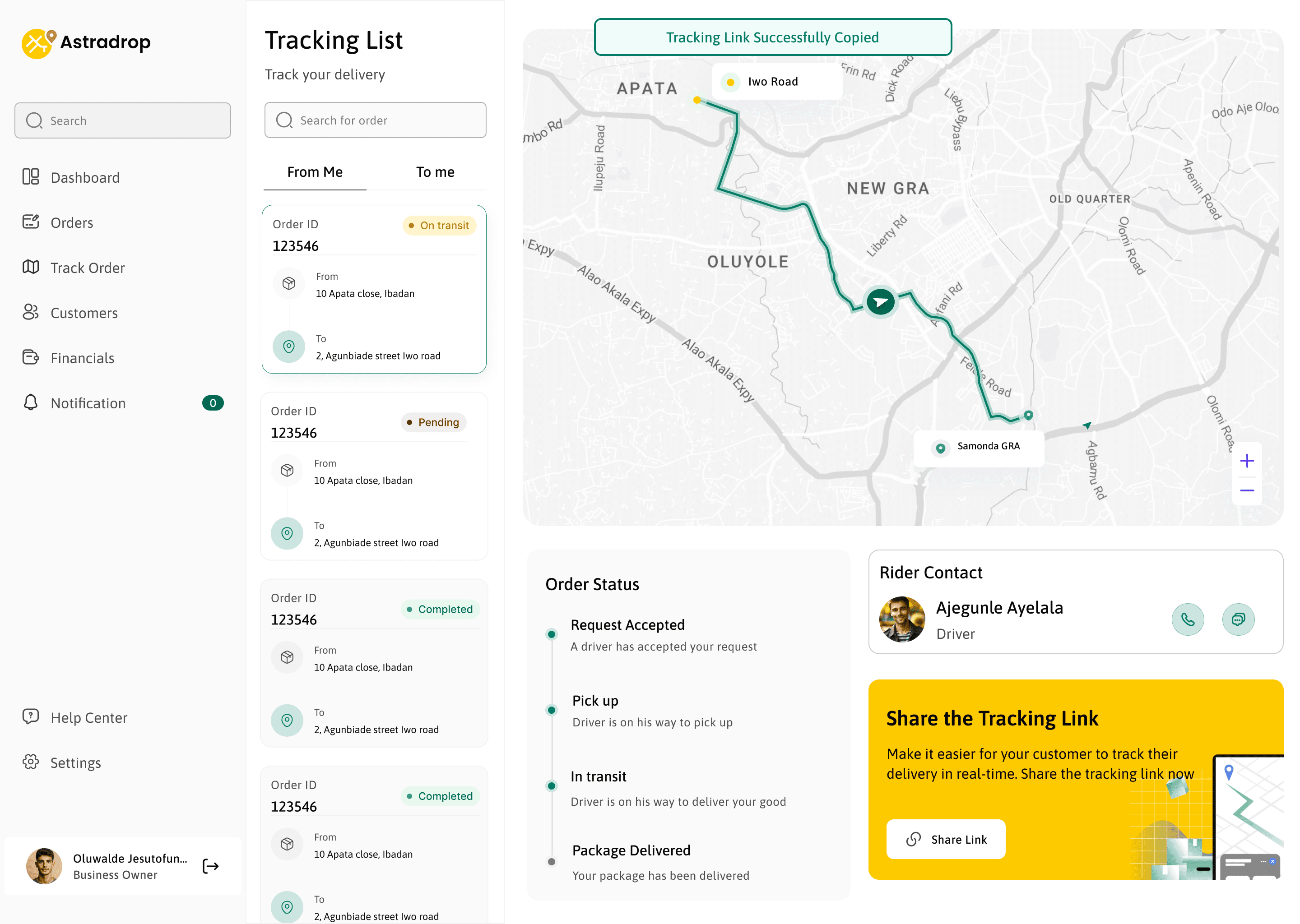Go to Financials in sidebar
This screenshot has height=924, width=1300.
click(x=83, y=358)
